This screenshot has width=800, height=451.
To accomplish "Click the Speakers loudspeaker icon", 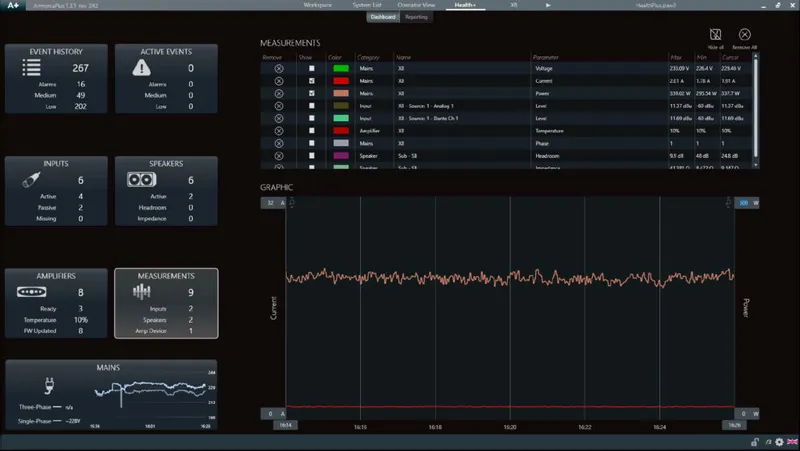I will point(141,180).
